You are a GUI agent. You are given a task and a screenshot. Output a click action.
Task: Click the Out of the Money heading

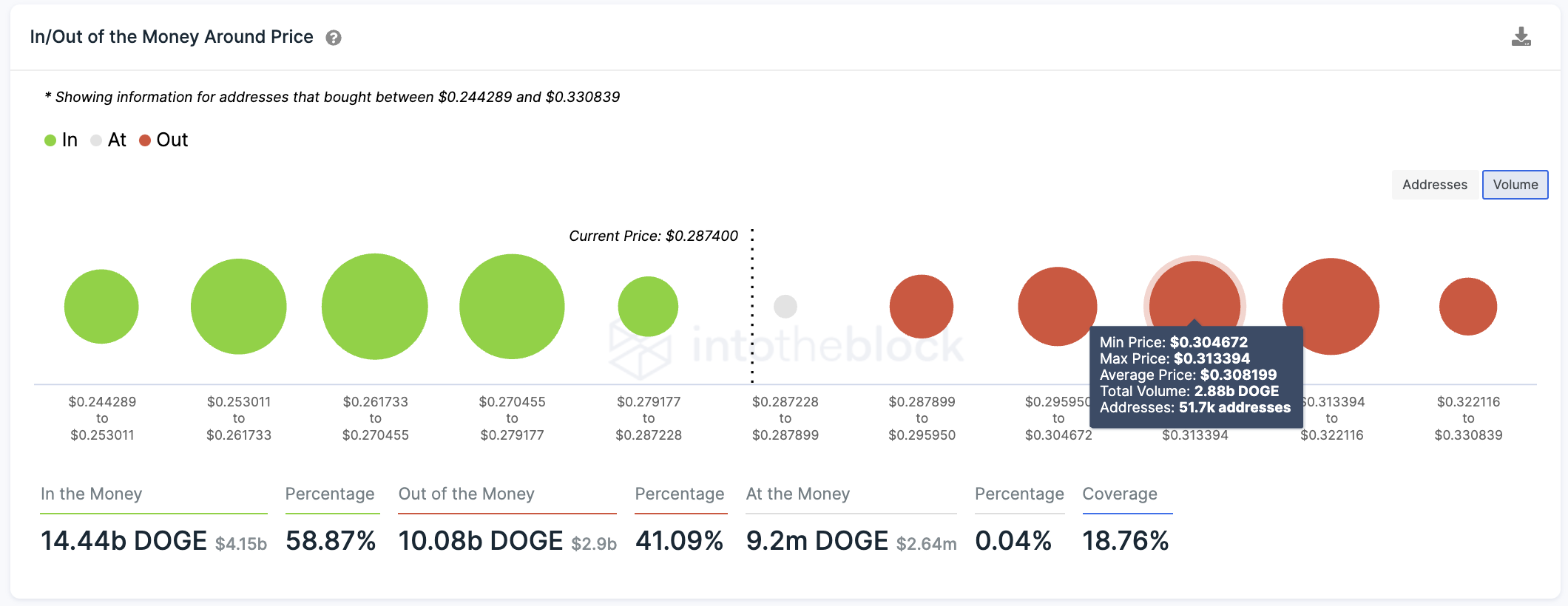tap(467, 494)
